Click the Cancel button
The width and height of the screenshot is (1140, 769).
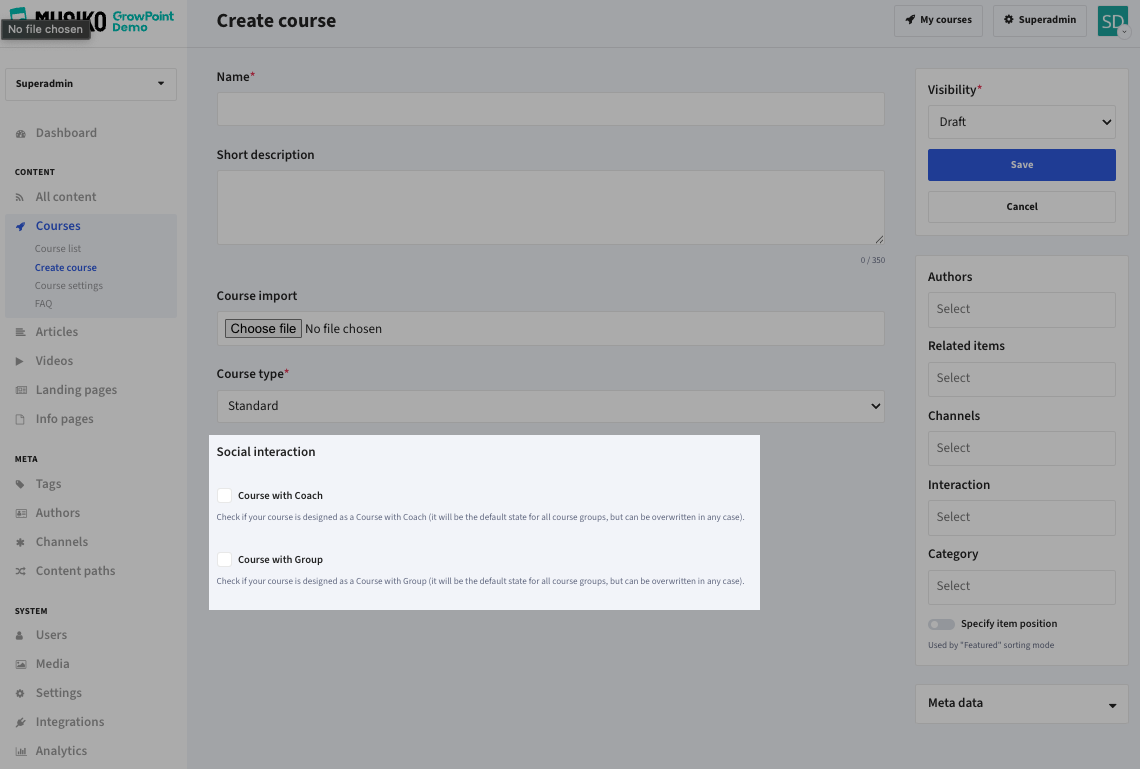click(1021, 207)
